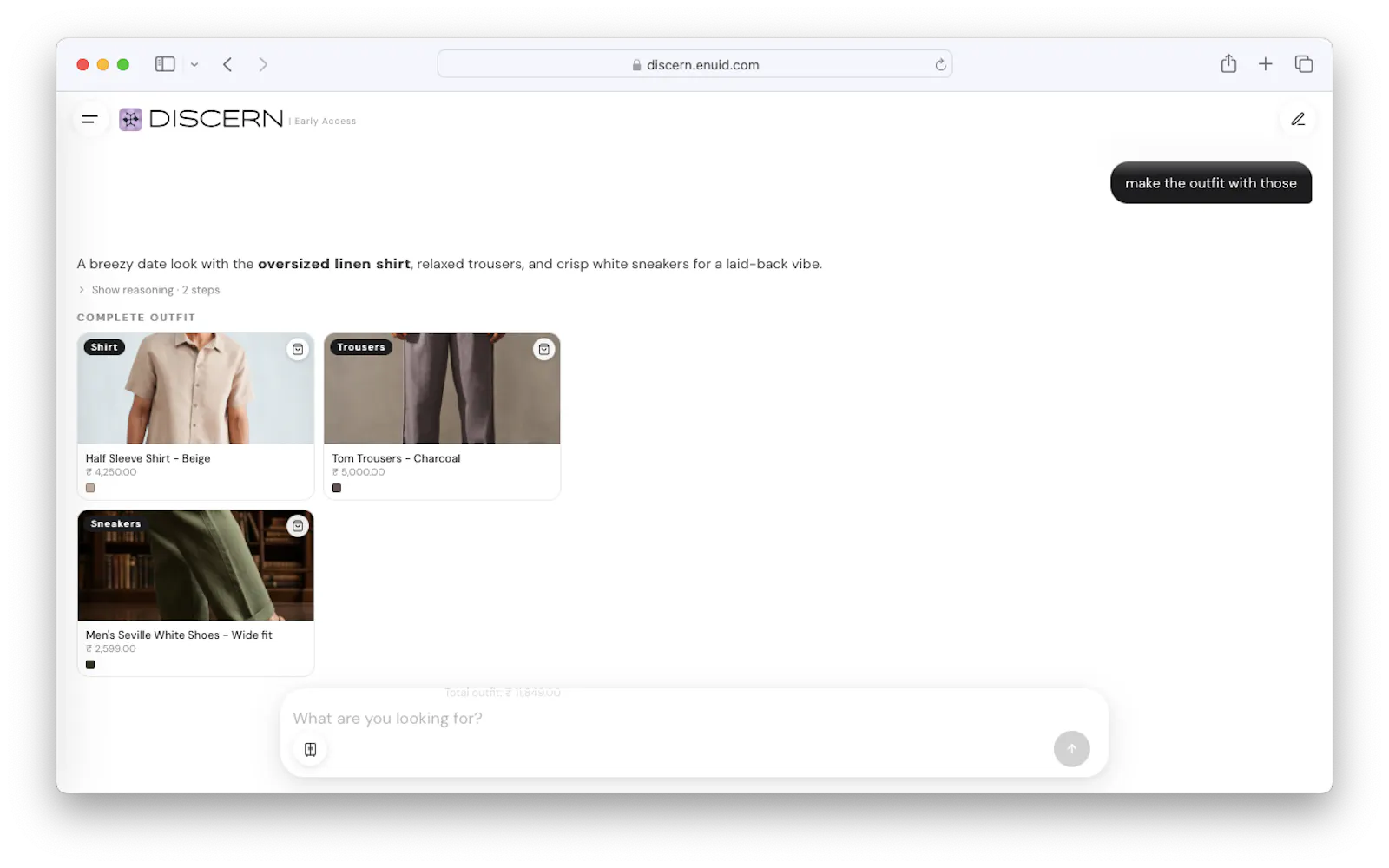Click the 'Tom Trousers - Charcoal' title
Screen dimensions: 1389x868
[396, 458]
